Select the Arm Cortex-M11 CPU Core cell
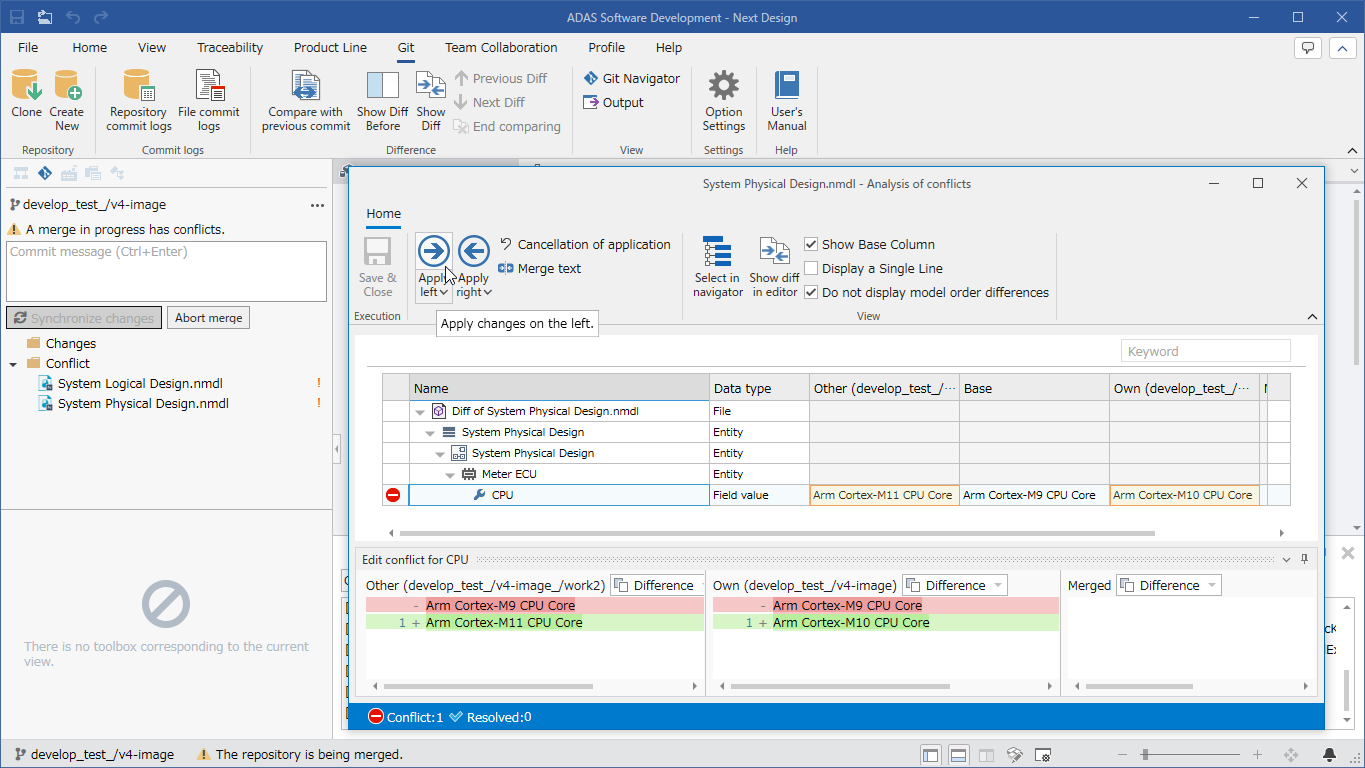The height and width of the screenshot is (768, 1365). point(884,495)
